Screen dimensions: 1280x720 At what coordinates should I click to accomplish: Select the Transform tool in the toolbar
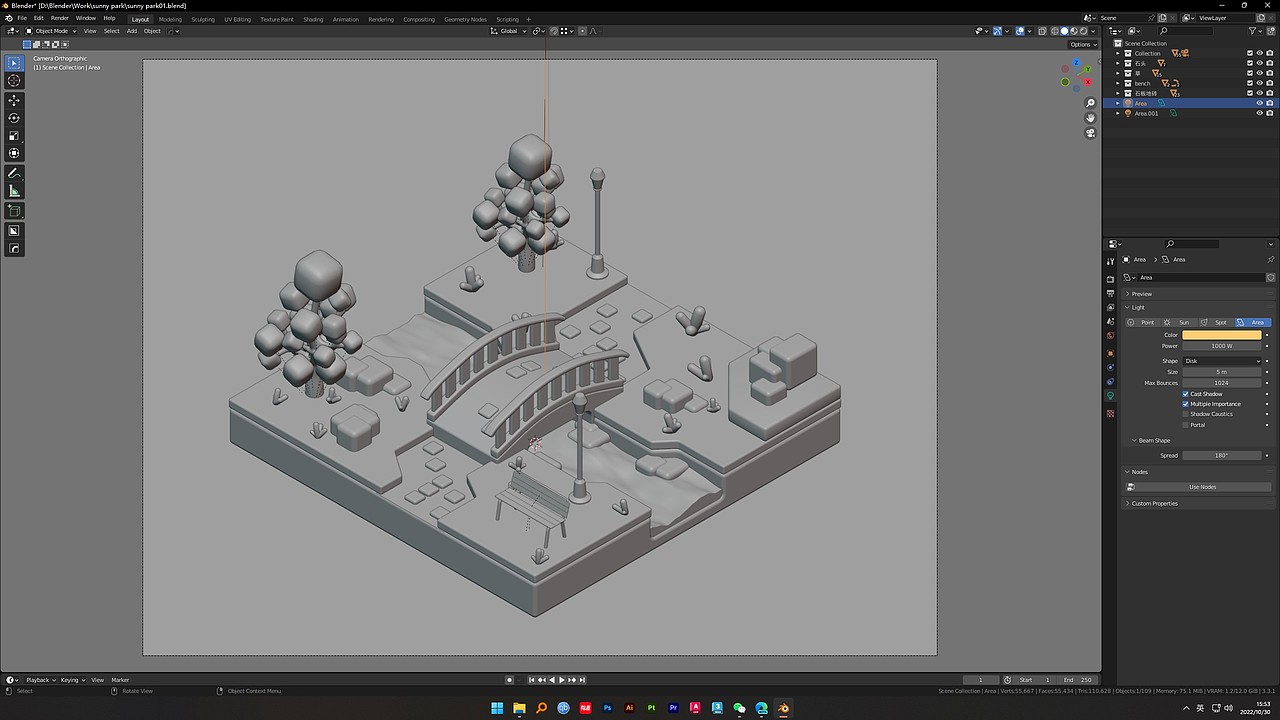pyautogui.click(x=14, y=153)
